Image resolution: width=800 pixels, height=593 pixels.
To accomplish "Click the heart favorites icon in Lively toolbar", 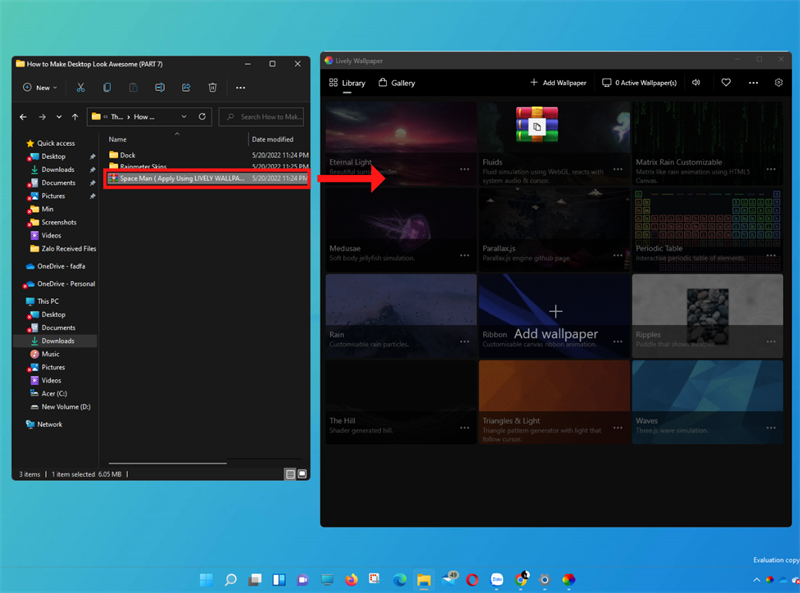I will coord(726,82).
